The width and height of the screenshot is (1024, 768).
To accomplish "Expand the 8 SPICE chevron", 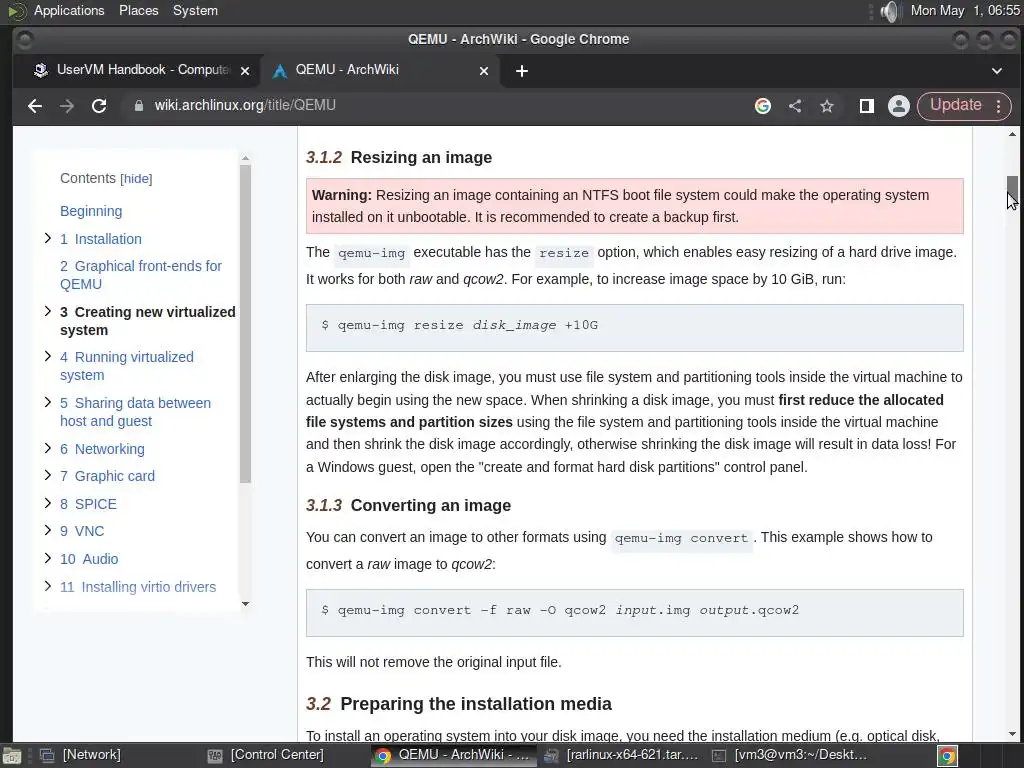I will [x=48, y=503].
